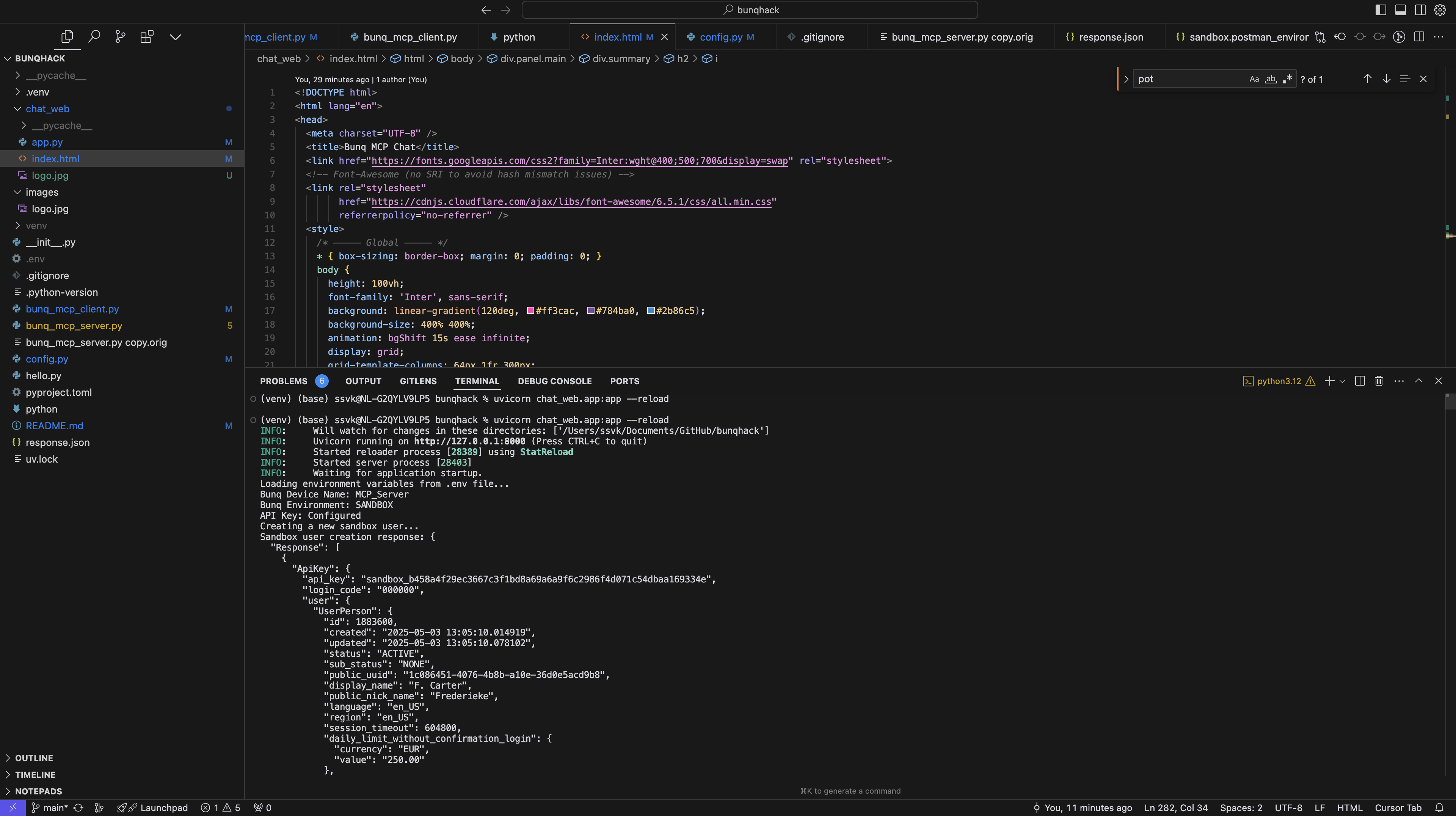Switch to the GITLENS panel tab
This screenshot has height=816, width=1456.
(x=418, y=381)
